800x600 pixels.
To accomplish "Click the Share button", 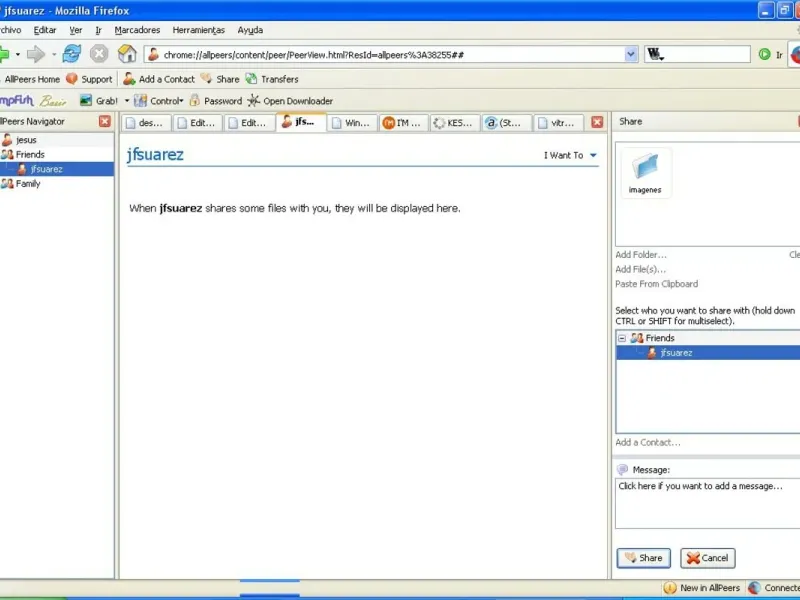I will coord(643,558).
